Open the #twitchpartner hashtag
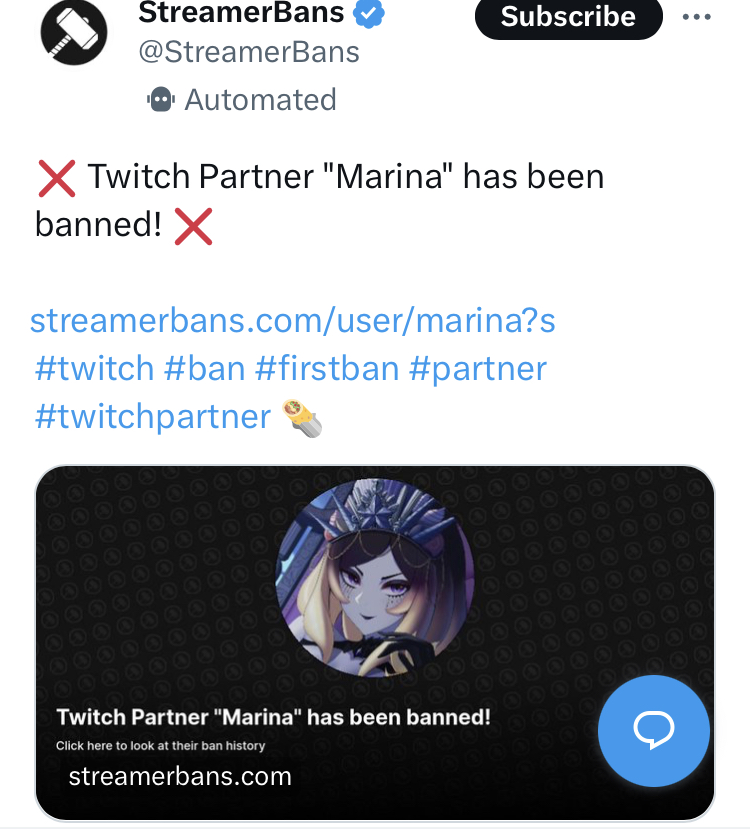Viewport: 750px width, 829px height. (153, 415)
